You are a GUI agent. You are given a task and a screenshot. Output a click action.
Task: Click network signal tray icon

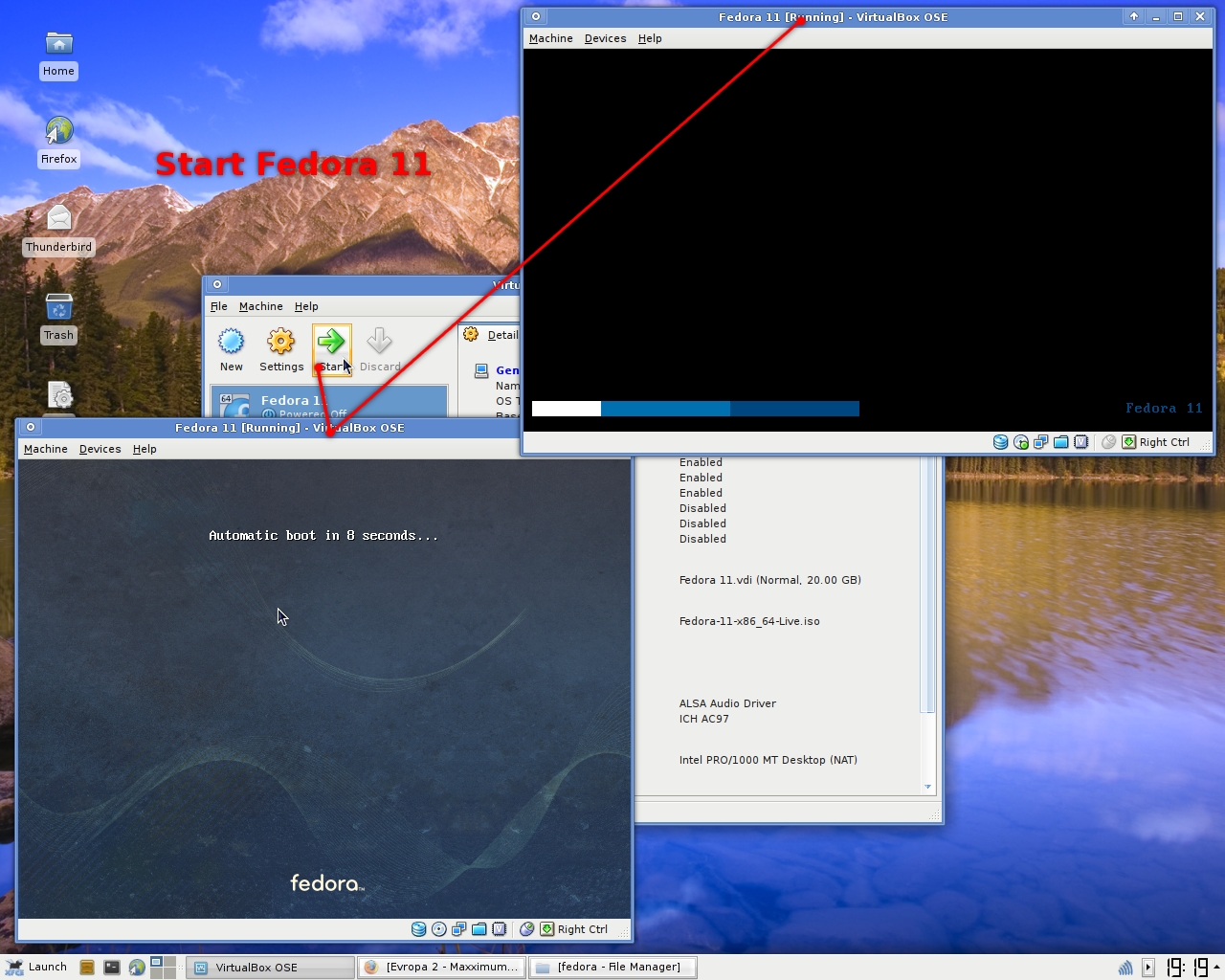1125,968
